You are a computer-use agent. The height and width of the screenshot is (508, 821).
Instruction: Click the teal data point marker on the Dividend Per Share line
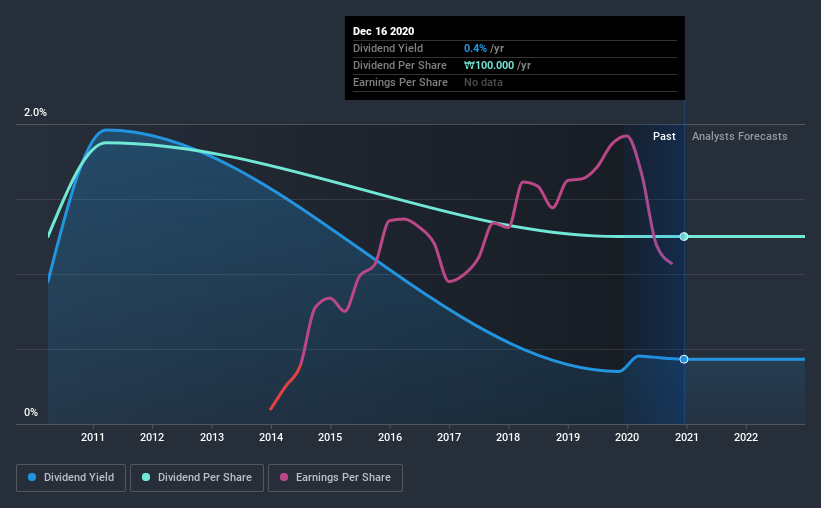(x=684, y=237)
